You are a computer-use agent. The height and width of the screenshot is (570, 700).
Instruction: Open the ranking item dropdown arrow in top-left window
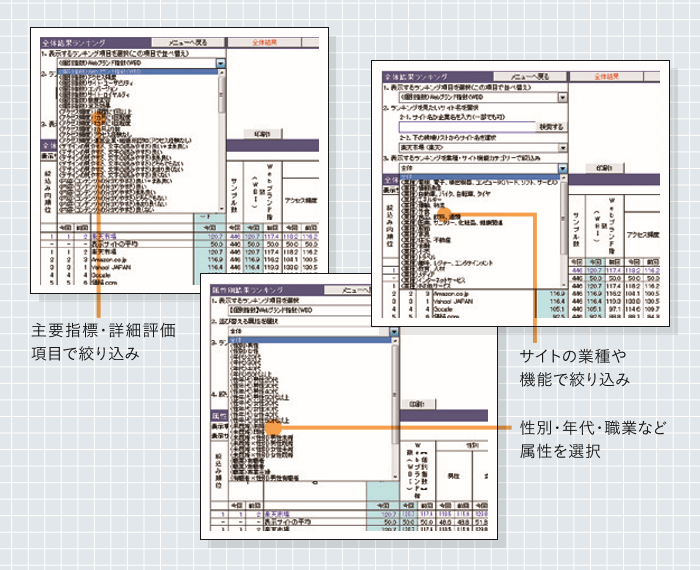[x=221, y=64]
